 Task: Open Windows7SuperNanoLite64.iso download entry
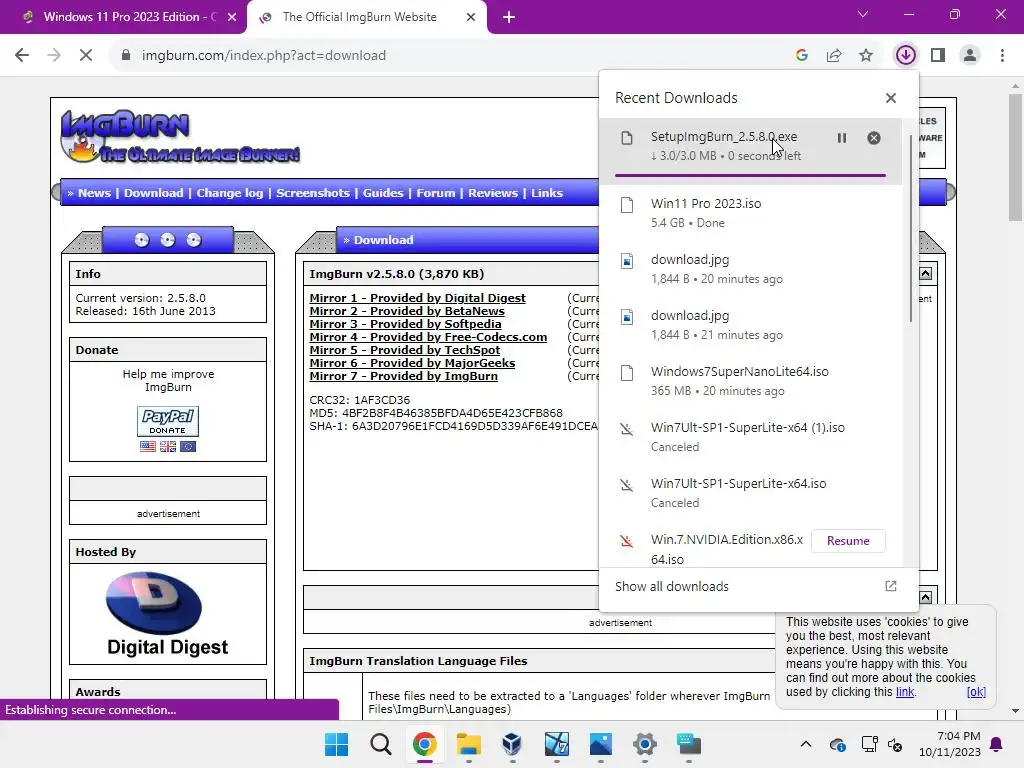point(750,381)
